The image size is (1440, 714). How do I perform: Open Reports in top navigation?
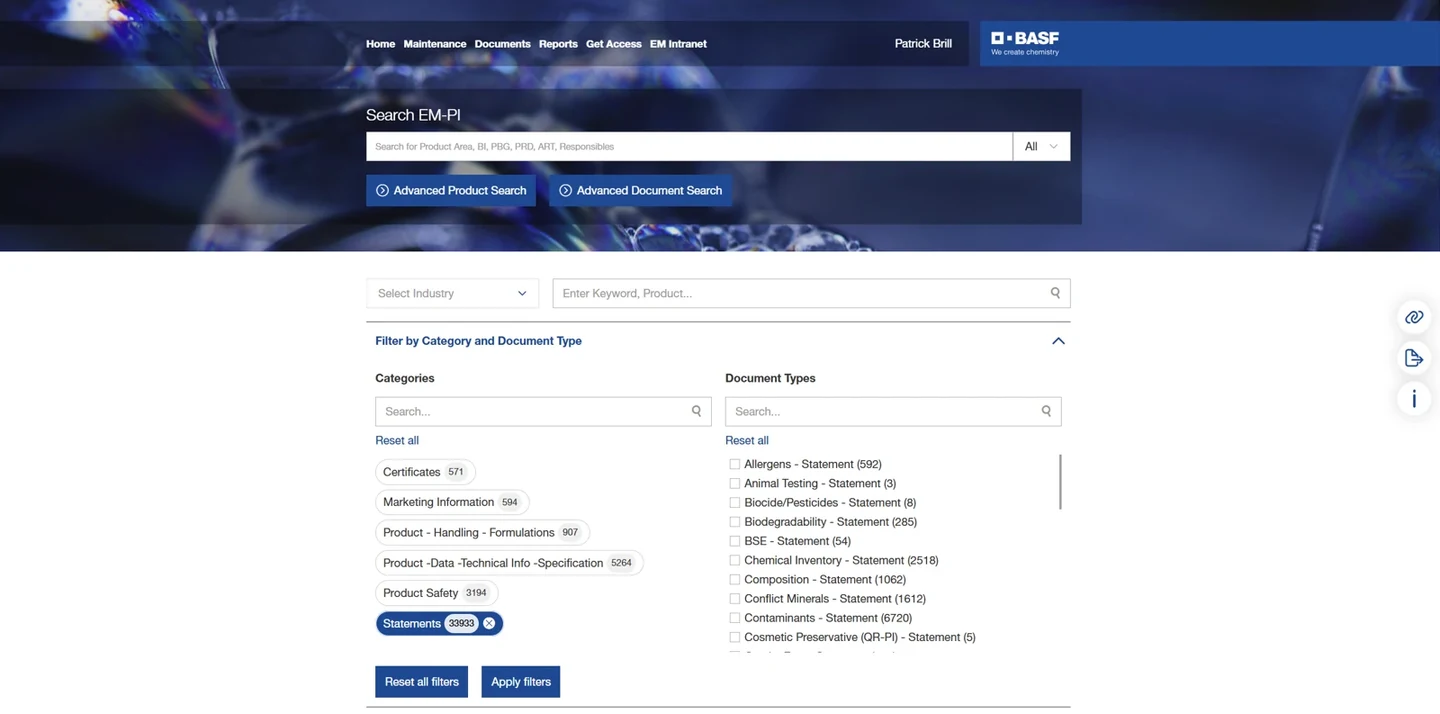[558, 44]
